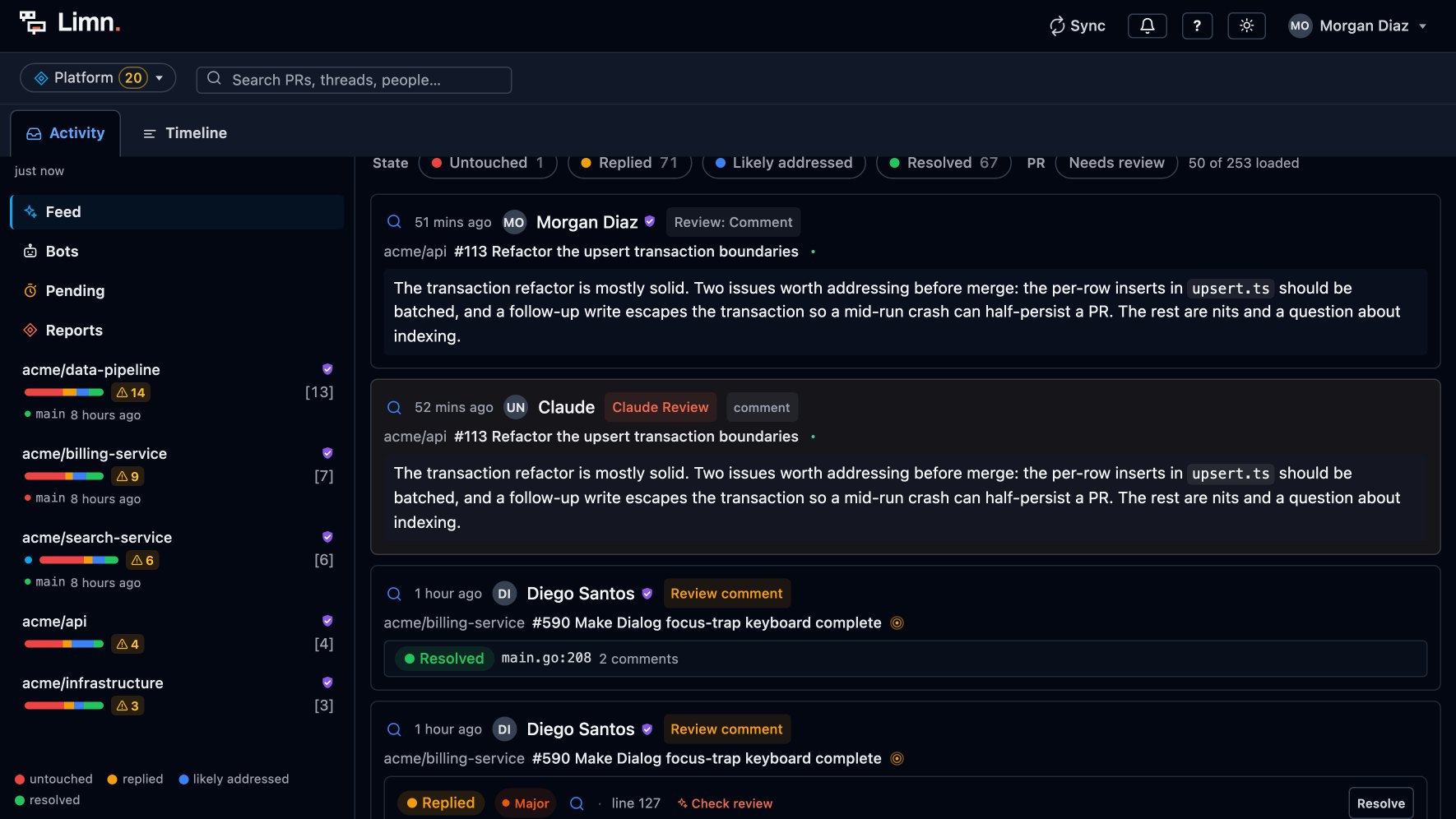This screenshot has height=819, width=1456.
Task: Open the acme/data-pipeline repository
Action: pos(91,370)
